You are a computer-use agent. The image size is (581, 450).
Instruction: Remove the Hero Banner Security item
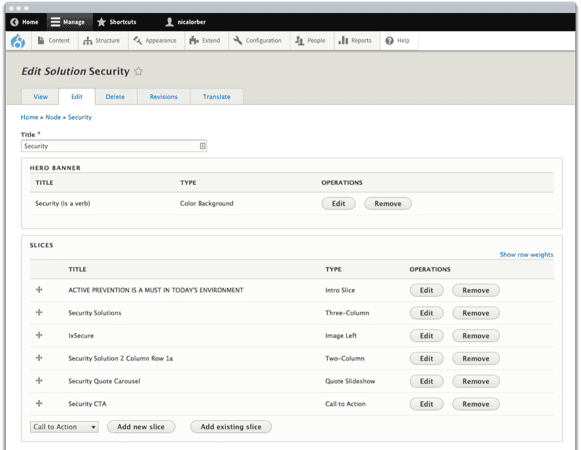pos(388,204)
